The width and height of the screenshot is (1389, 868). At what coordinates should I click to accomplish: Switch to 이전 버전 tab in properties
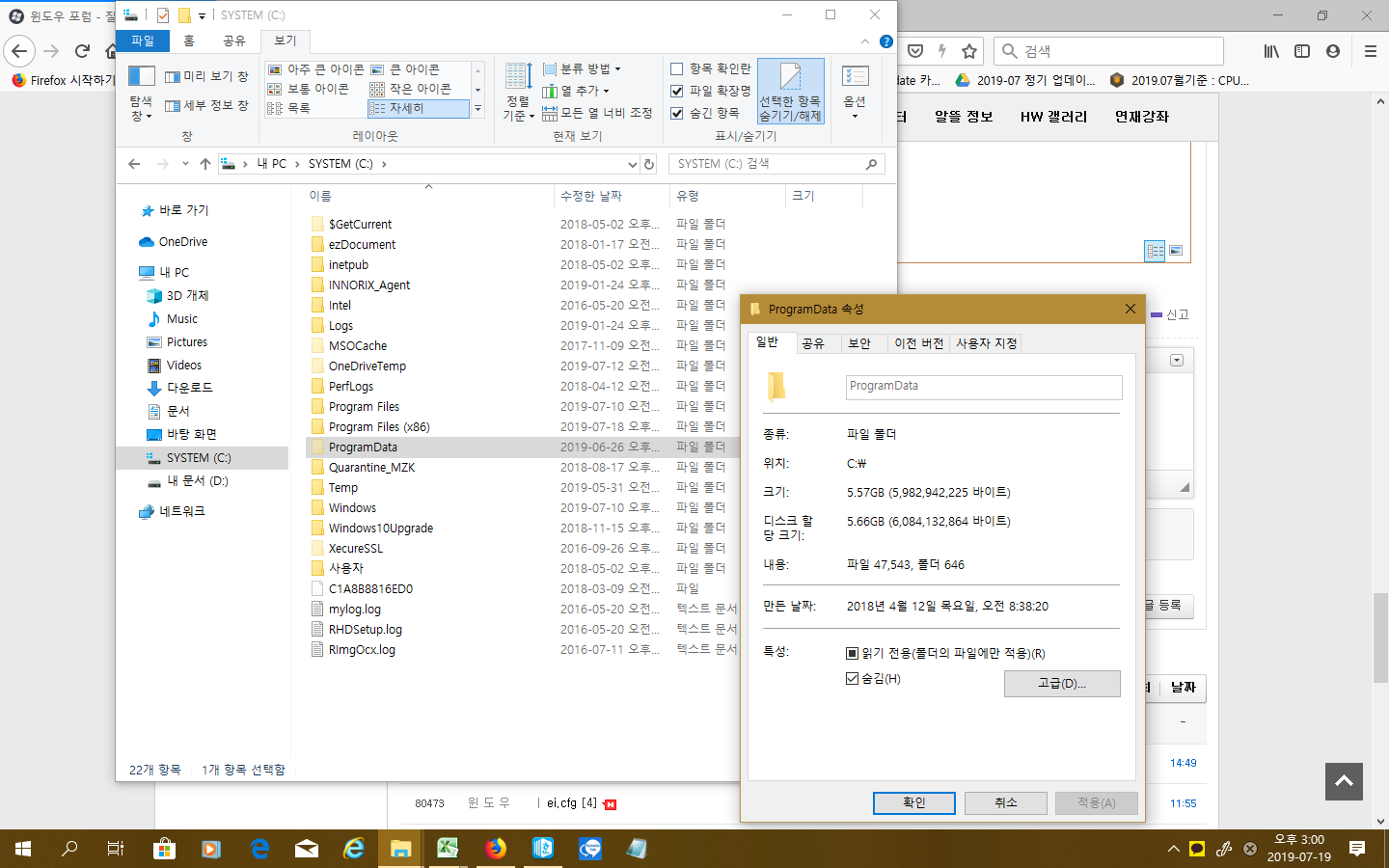point(919,343)
